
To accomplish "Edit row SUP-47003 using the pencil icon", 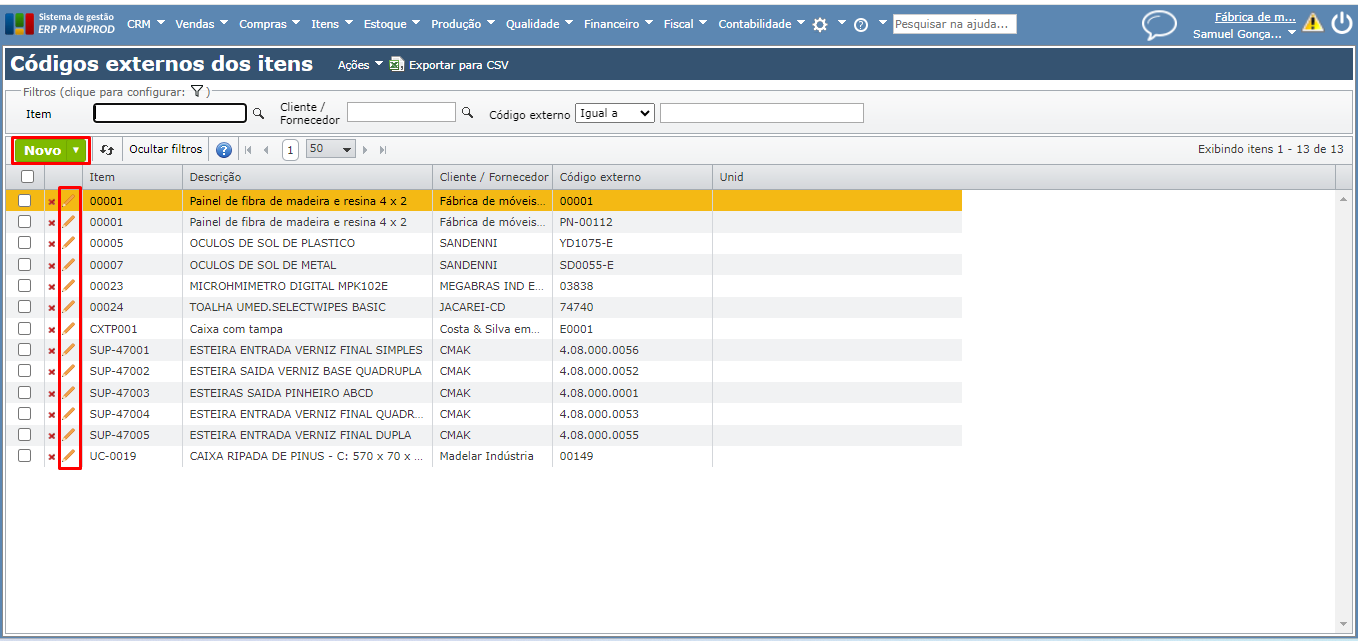I will tap(69, 392).
